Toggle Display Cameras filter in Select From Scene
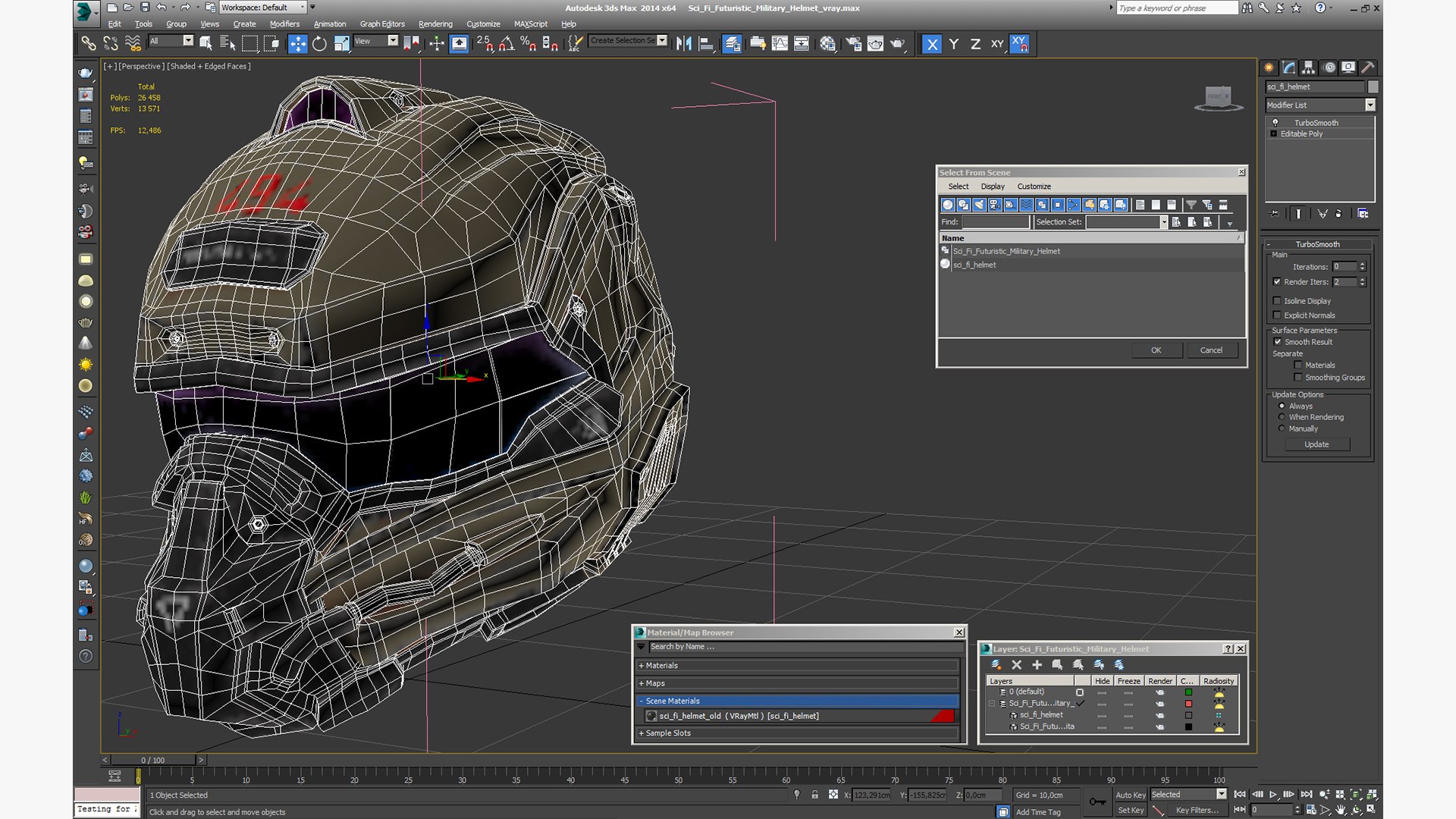 tap(995, 205)
